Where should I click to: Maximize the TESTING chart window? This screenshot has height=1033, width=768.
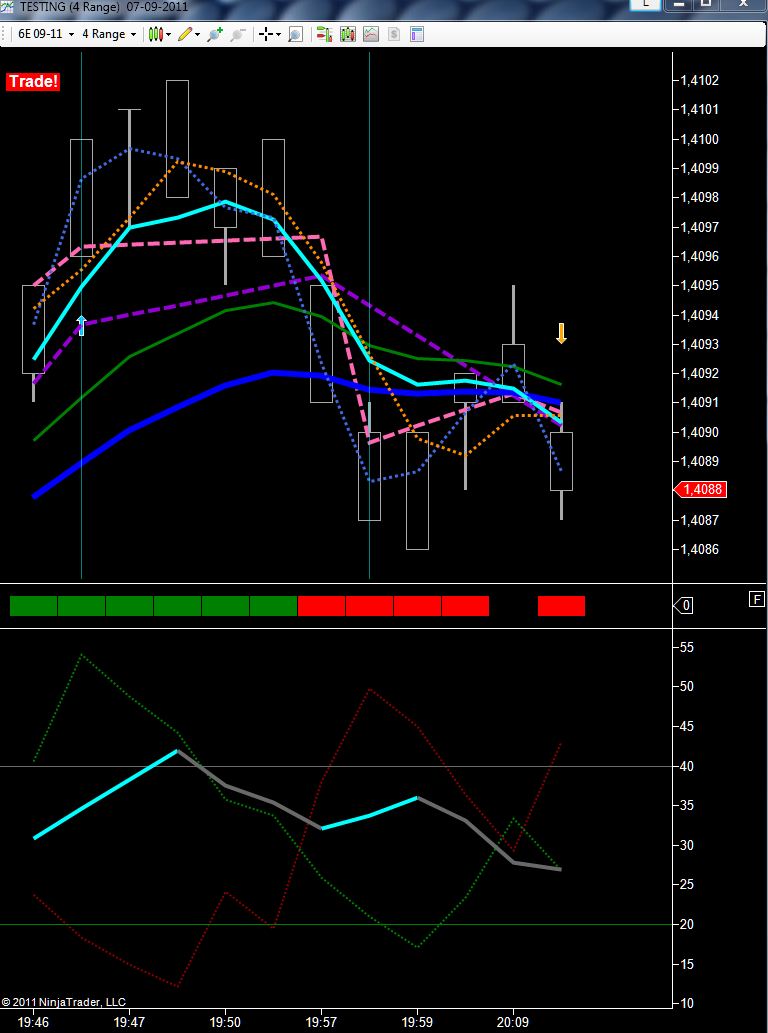coord(705,4)
